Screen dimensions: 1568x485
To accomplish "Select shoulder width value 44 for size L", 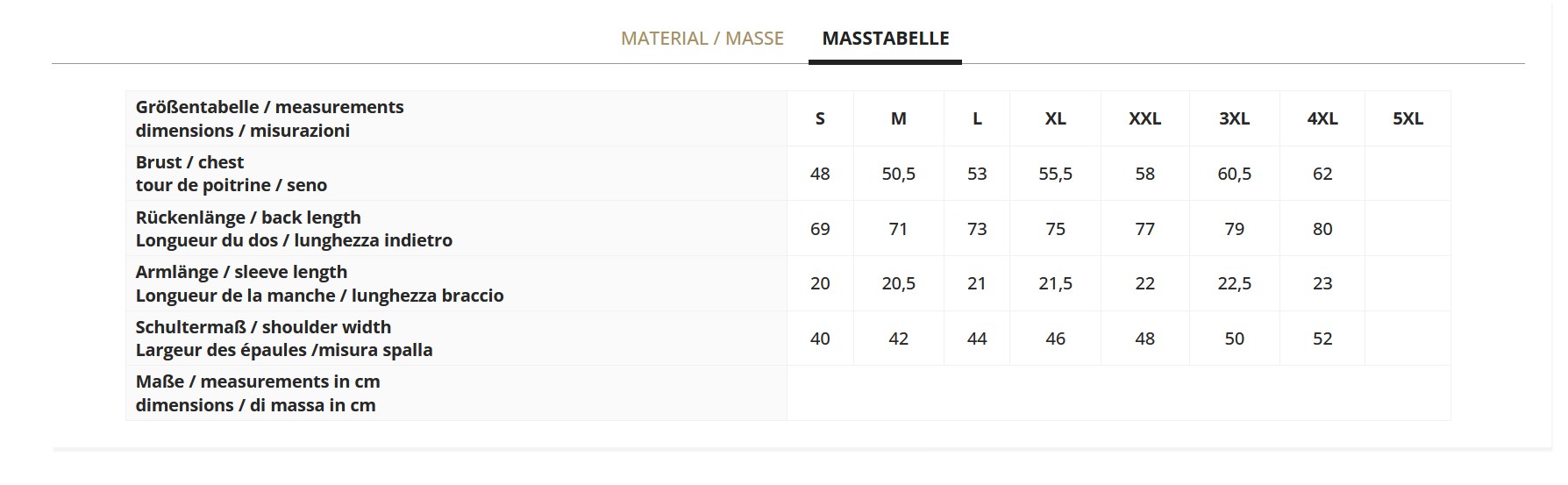I will click(977, 339).
